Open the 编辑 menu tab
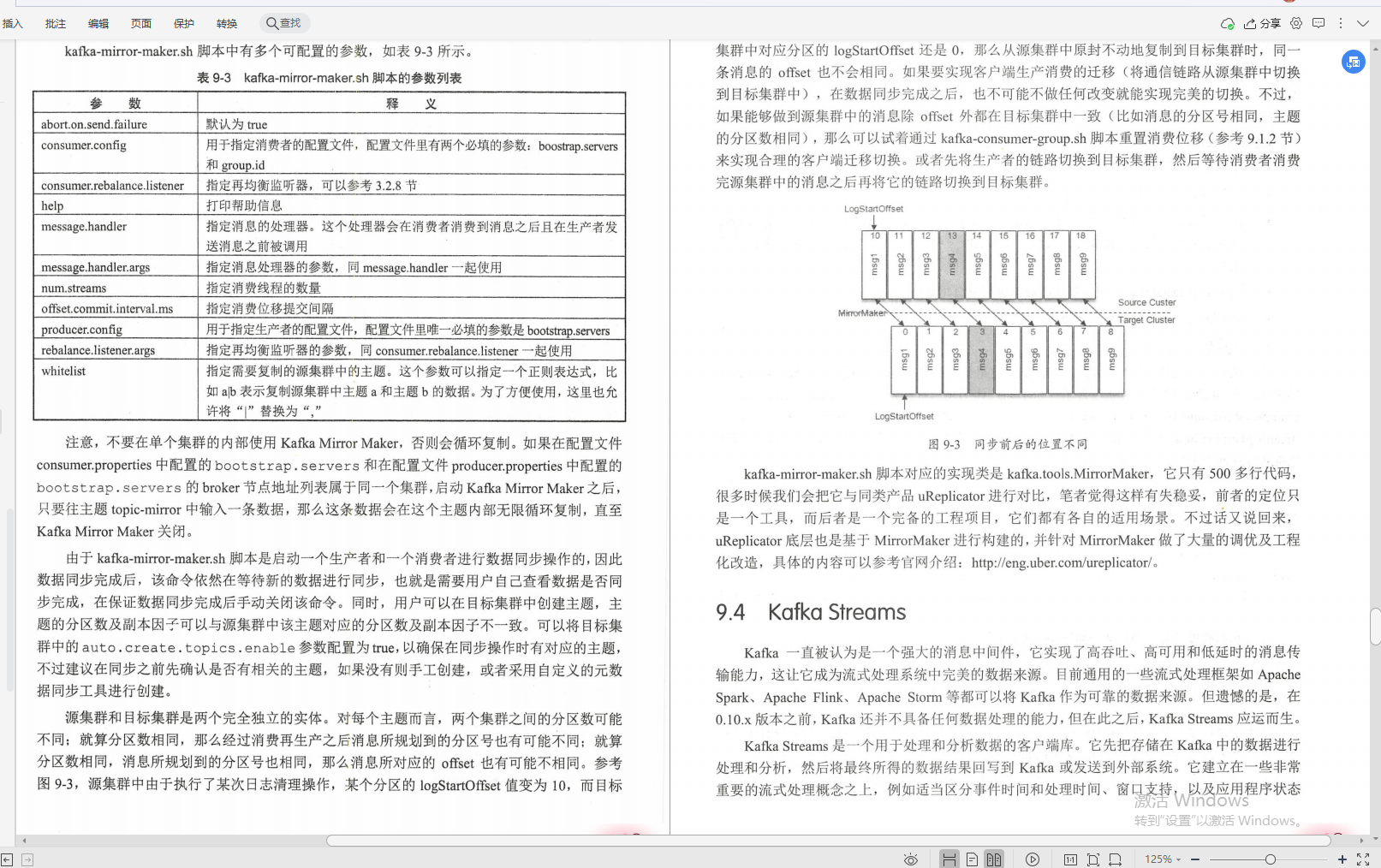The width and height of the screenshot is (1381, 868). 98,24
